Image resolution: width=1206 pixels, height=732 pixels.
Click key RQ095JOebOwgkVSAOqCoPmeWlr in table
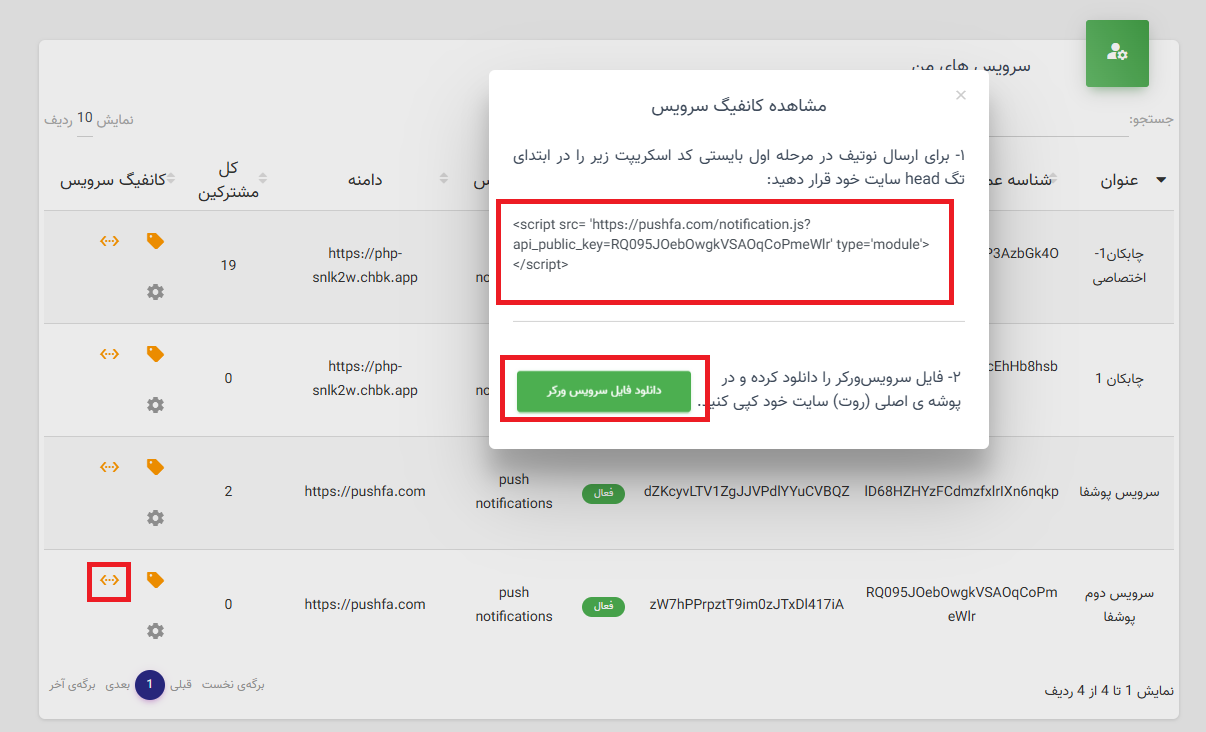click(x=962, y=604)
